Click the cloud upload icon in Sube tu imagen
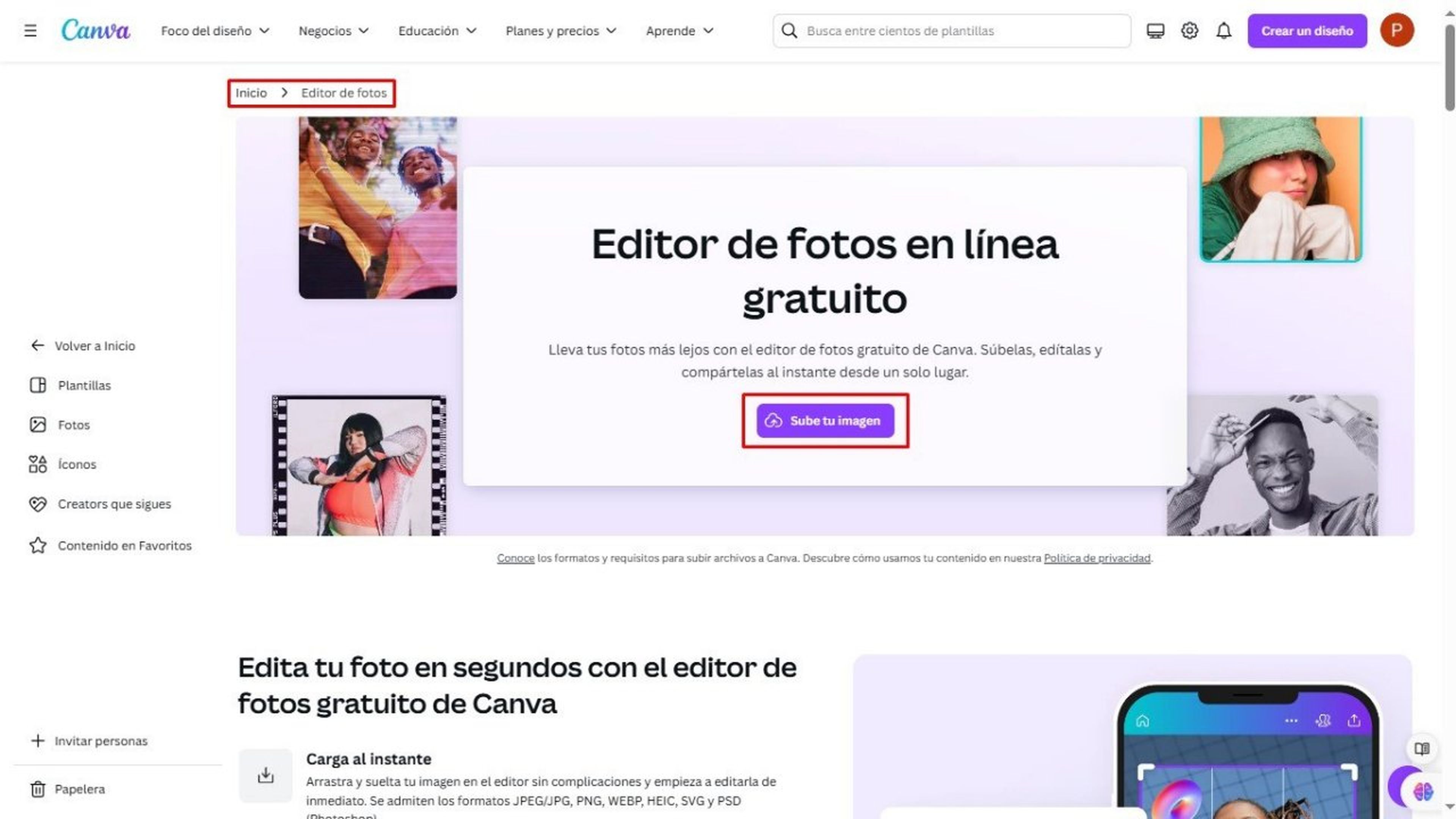Image resolution: width=1456 pixels, height=819 pixels. tap(773, 420)
